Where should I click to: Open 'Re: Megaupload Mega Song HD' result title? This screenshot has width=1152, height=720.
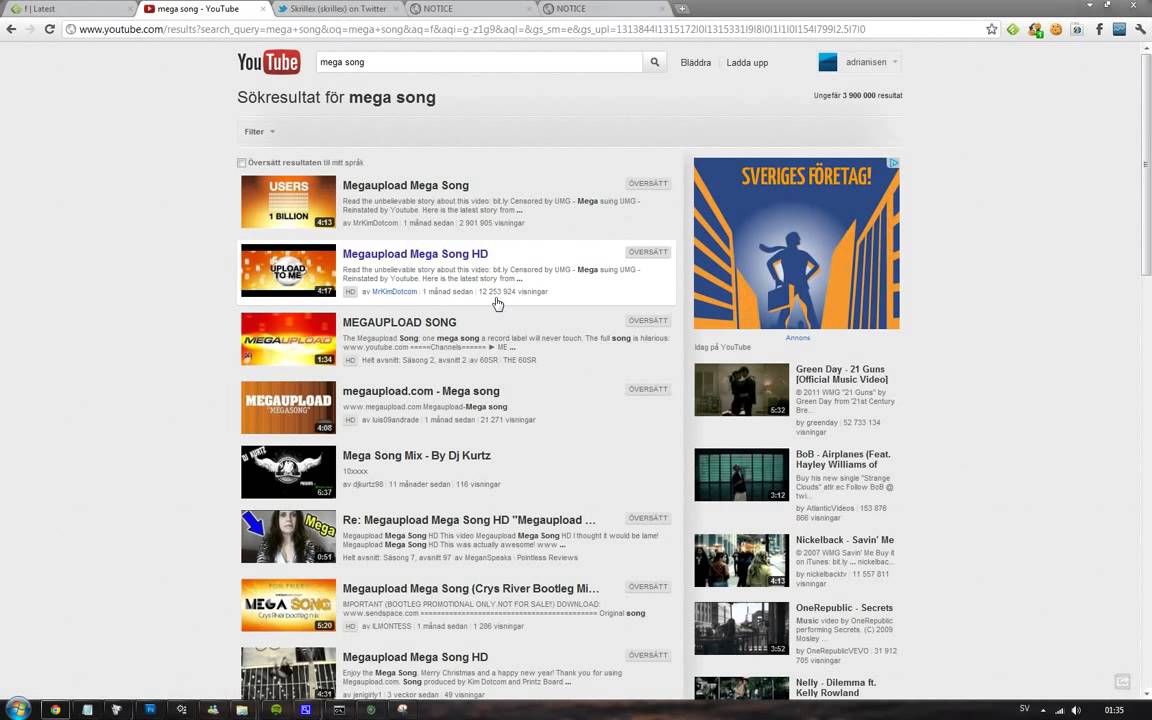[469, 520]
